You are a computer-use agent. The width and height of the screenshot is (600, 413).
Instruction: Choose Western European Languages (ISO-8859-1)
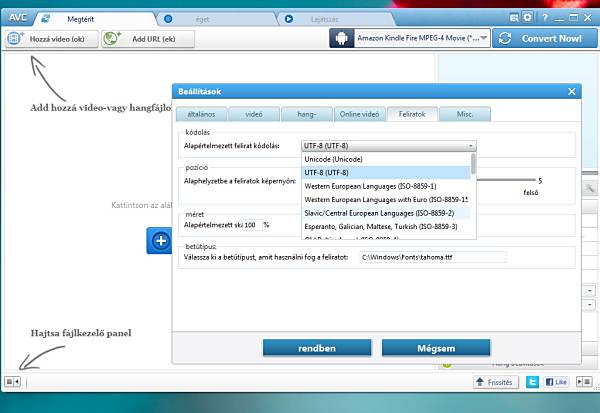click(386, 186)
